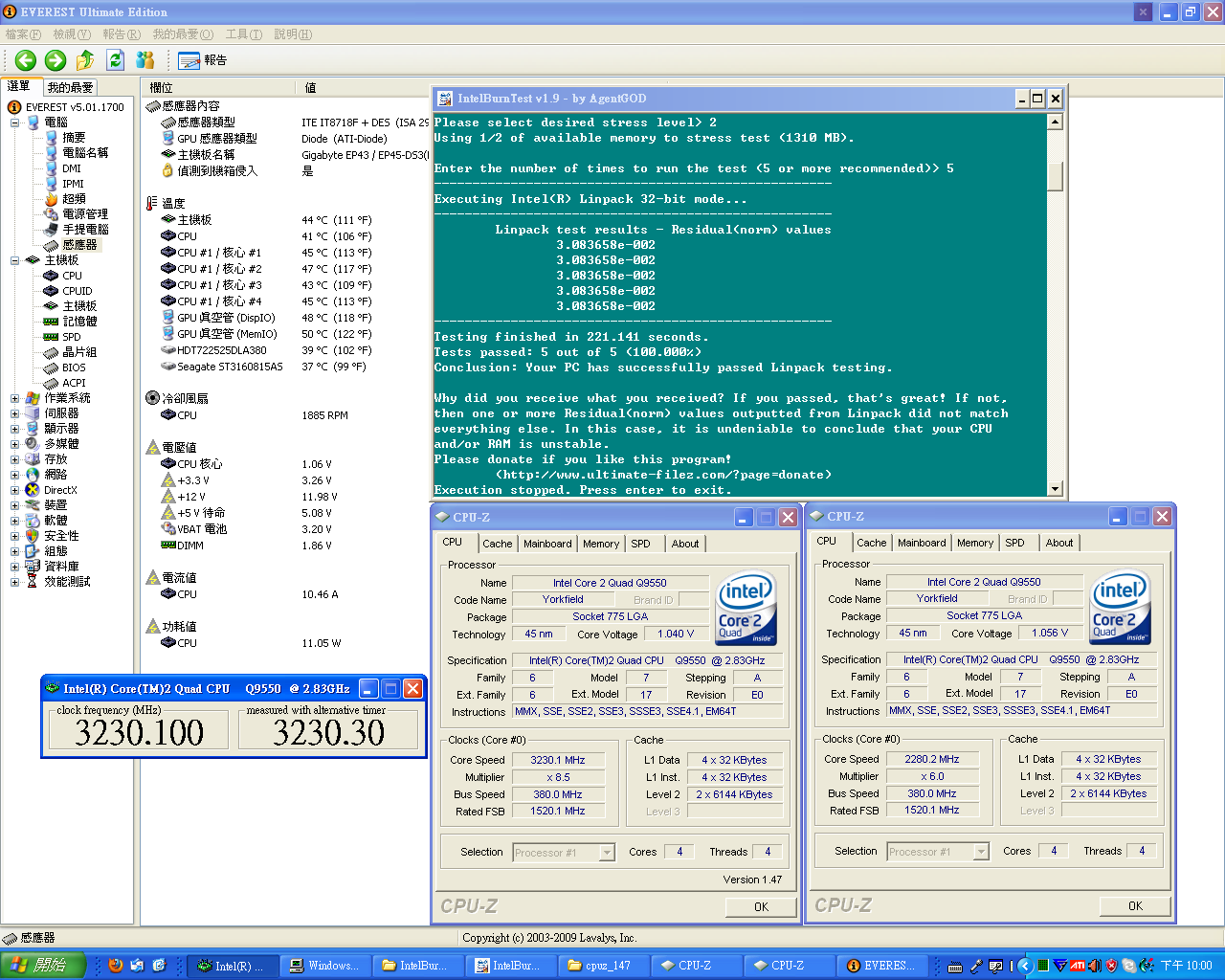Open the 工具 (Tools) menu
This screenshot has height=980, width=1225.
(244, 34)
